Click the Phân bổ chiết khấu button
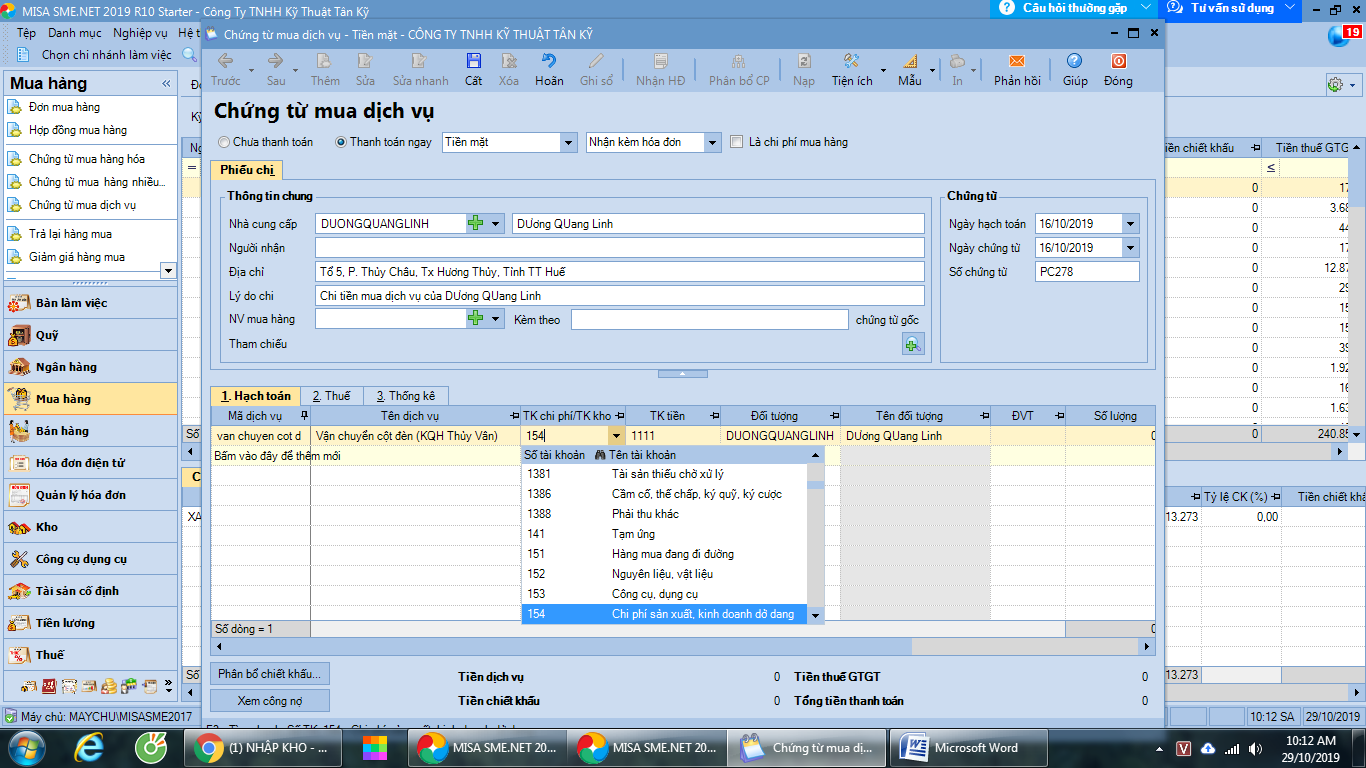1366x768 pixels. point(270,674)
